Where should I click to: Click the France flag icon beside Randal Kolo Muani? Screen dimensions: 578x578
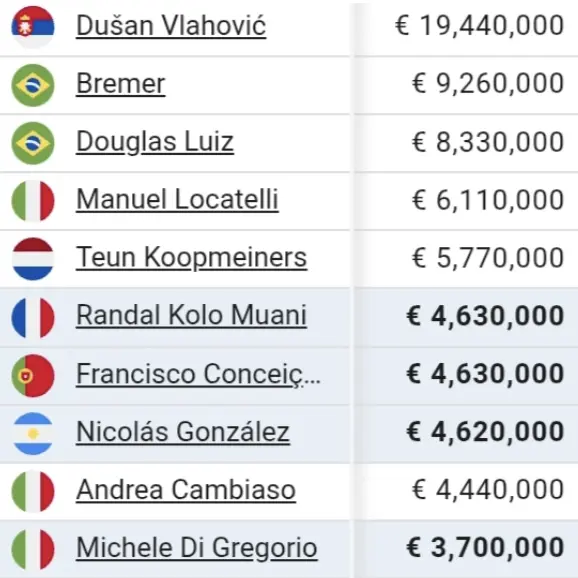[x=33, y=317]
